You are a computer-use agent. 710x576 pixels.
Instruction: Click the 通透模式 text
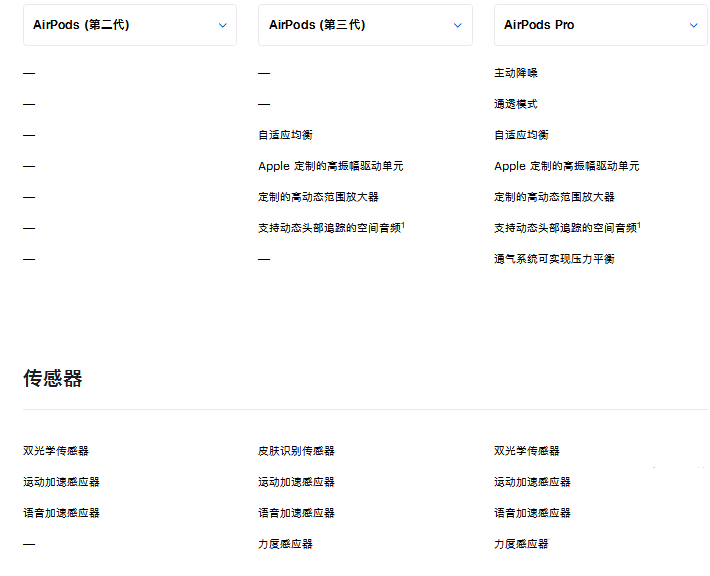(516, 104)
